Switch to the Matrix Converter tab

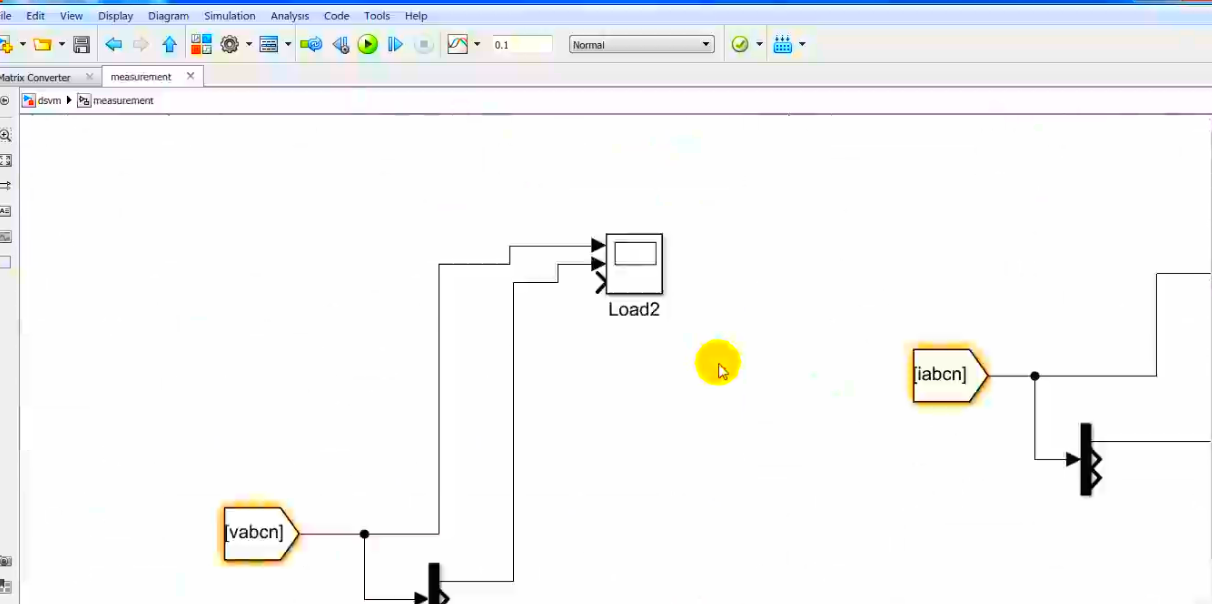pyautogui.click(x=36, y=77)
